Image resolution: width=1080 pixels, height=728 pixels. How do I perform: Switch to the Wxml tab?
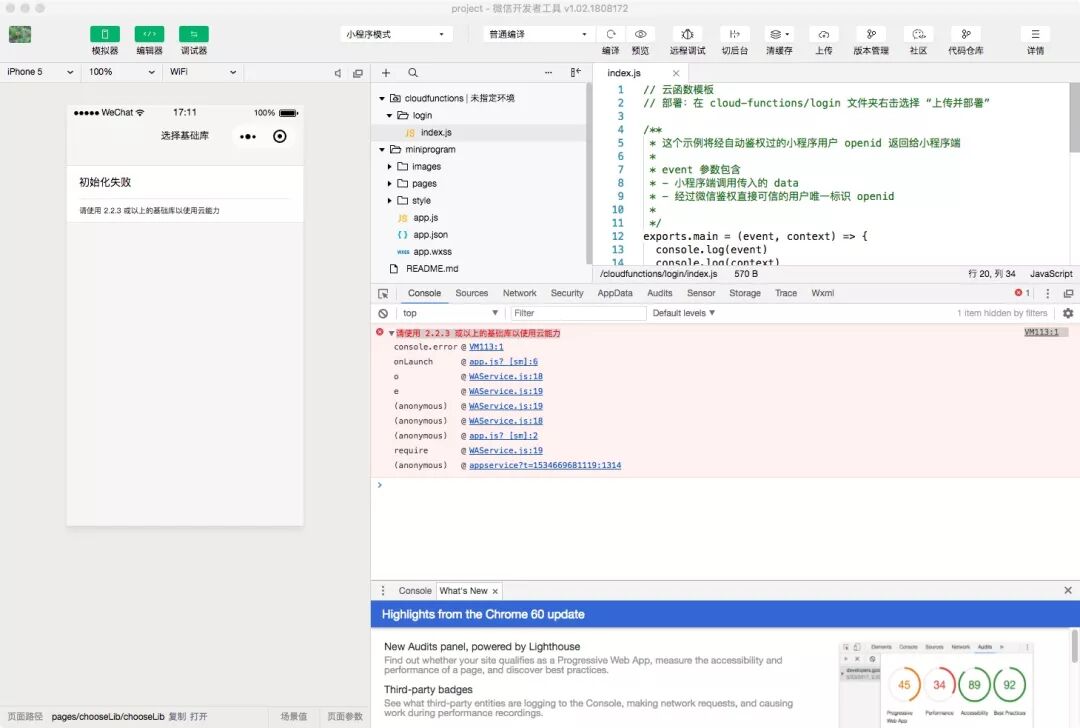(822, 293)
